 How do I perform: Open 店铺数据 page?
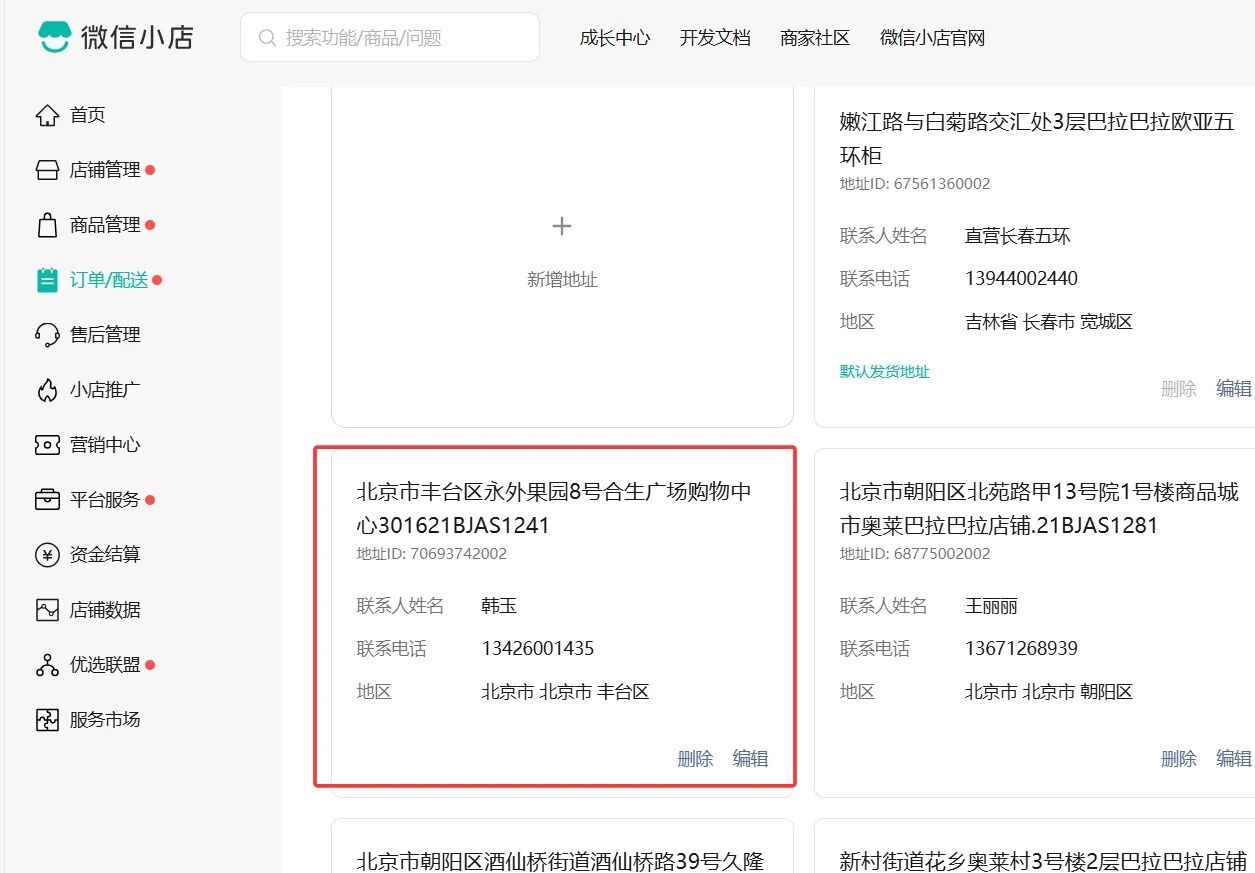pyautogui.click(x=105, y=610)
